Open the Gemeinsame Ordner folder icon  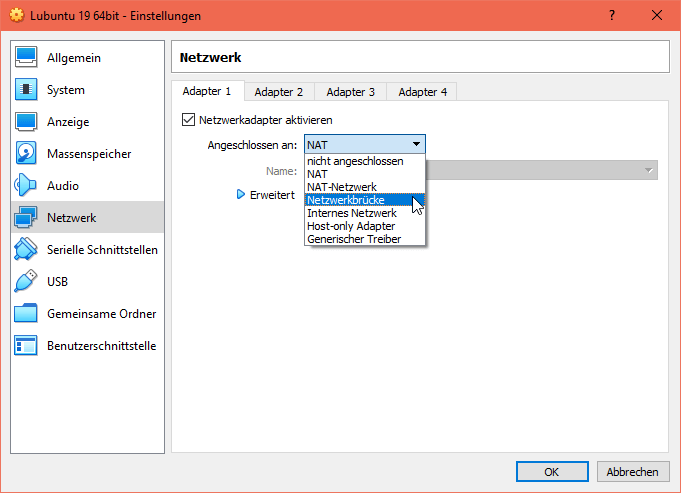tap(26, 313)
